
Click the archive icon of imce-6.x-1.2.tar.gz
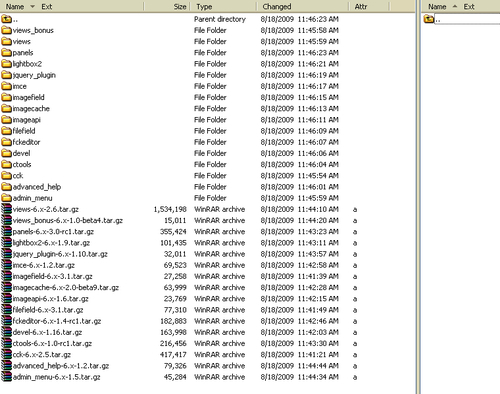6,265
